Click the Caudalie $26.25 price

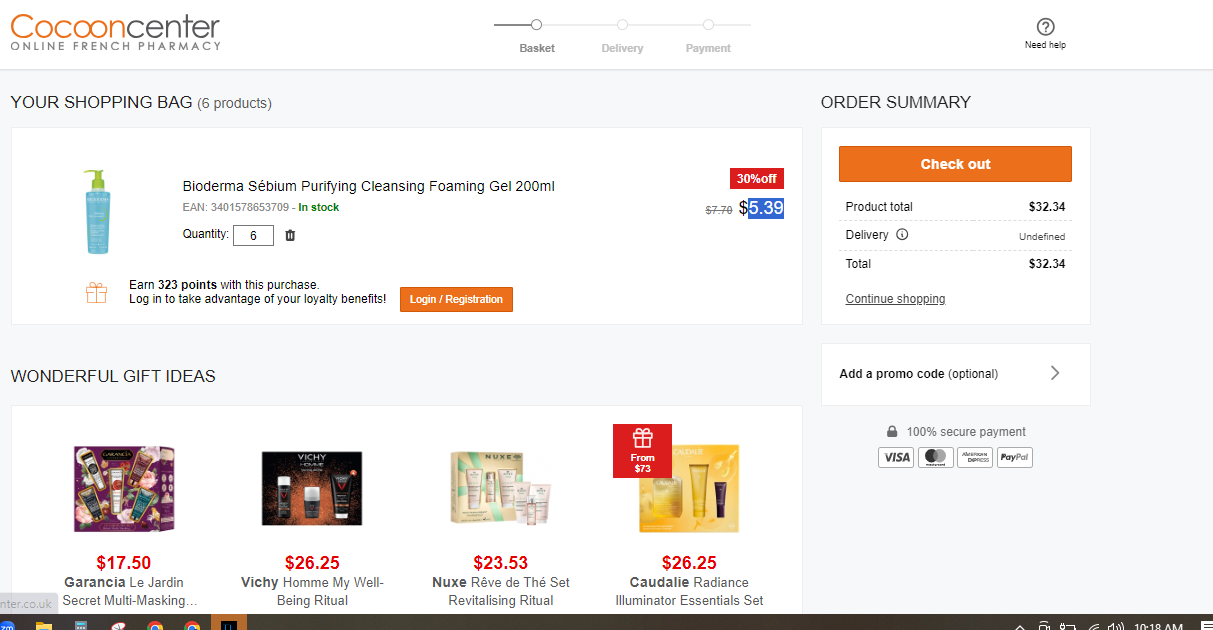click(689, 563)
